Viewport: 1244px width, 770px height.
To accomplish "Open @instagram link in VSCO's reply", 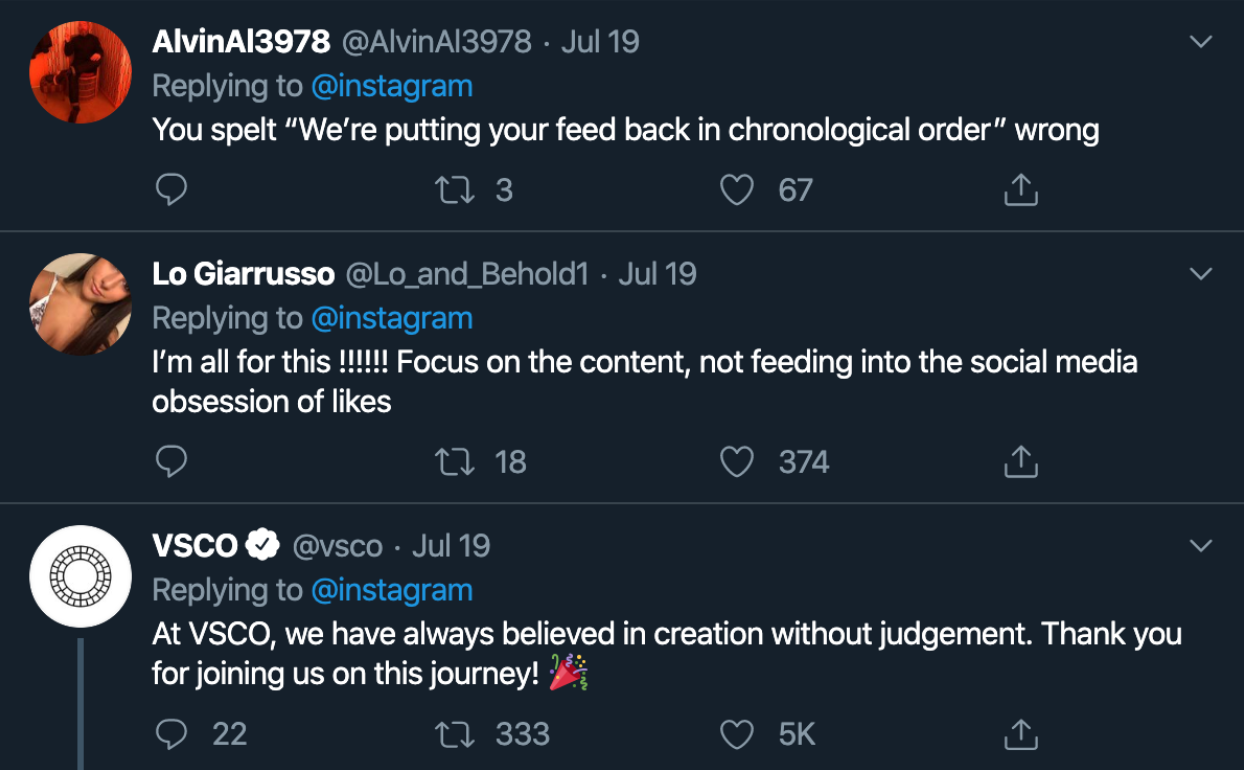I will coord(391,590).
